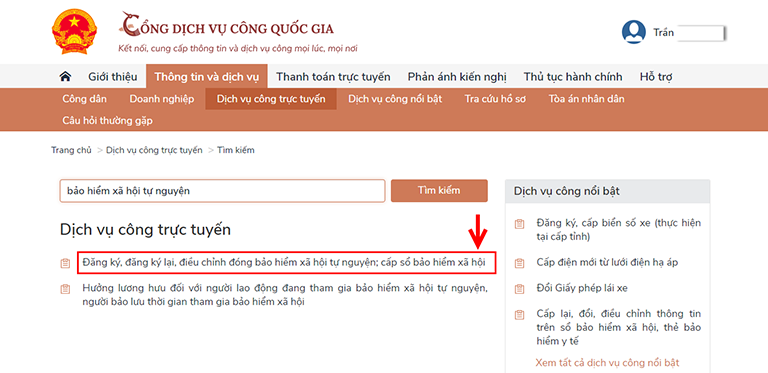
Task: Click the Tìm kiếm breadcrumb
Action: pyautogui.click(x=236, y=150)
